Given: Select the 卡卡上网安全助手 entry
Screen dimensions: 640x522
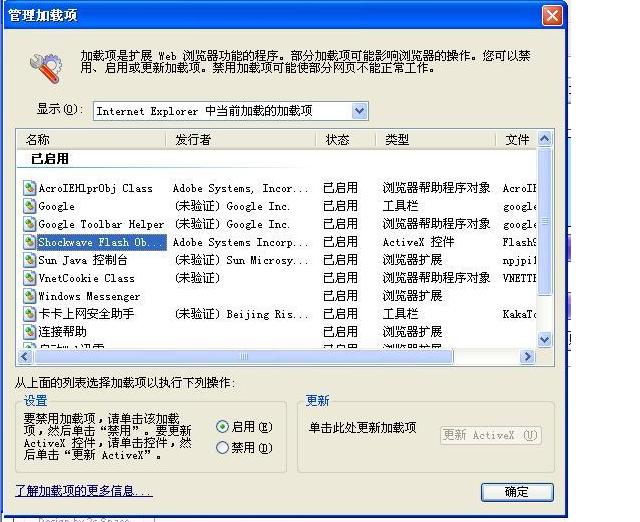Looking at the screenshot, I should [86, 314].
